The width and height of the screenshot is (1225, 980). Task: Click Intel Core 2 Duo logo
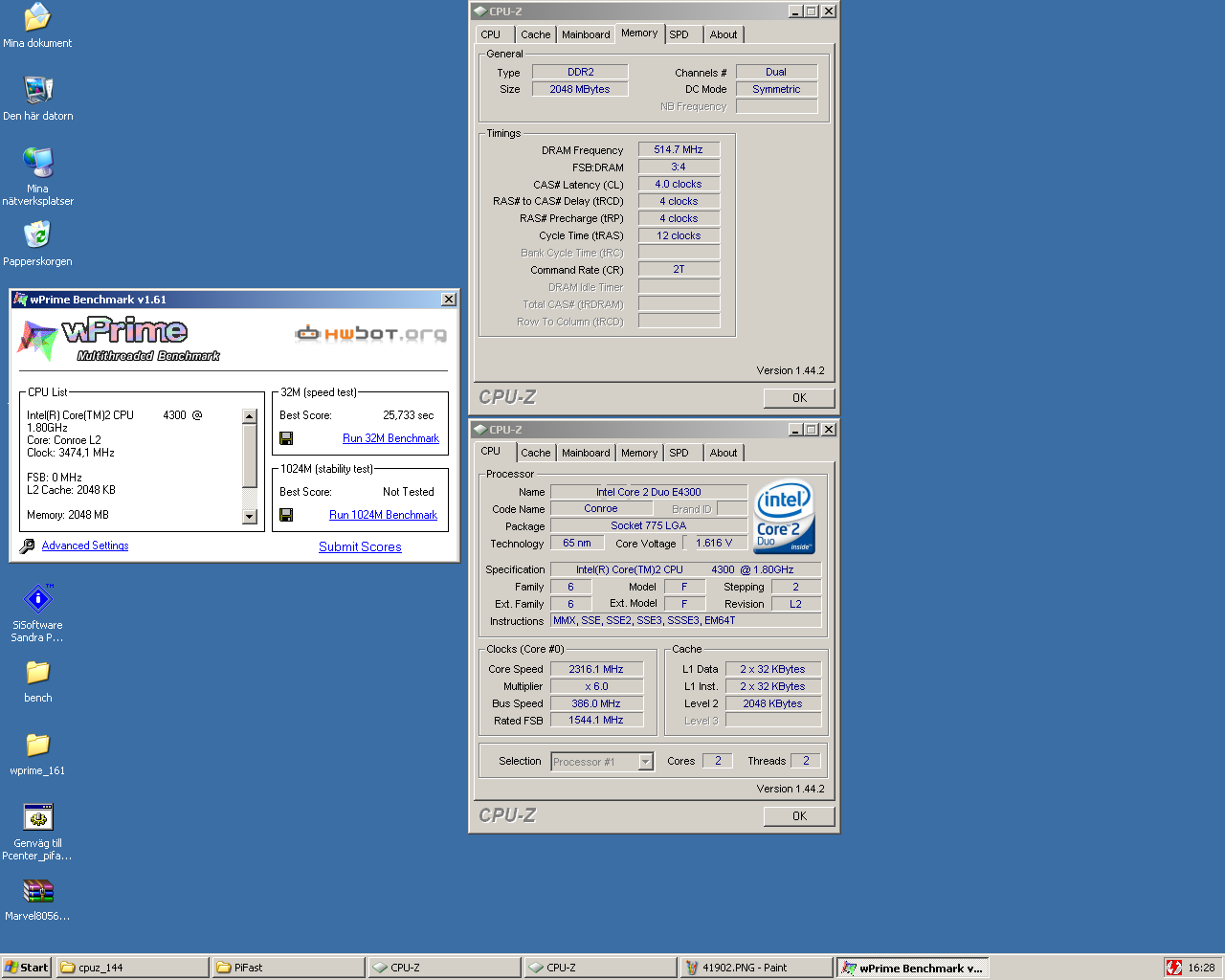(785, 516)
